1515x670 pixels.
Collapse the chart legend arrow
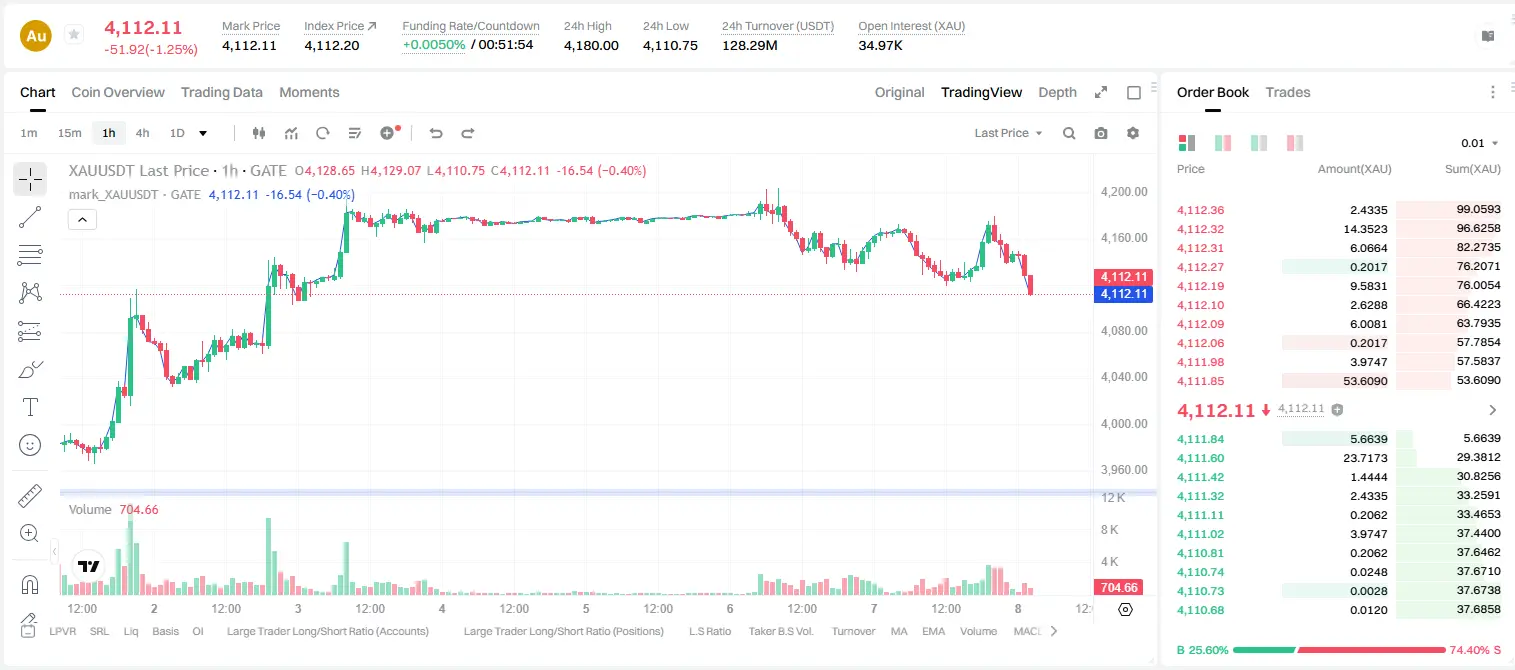click(x=82, y=220)
